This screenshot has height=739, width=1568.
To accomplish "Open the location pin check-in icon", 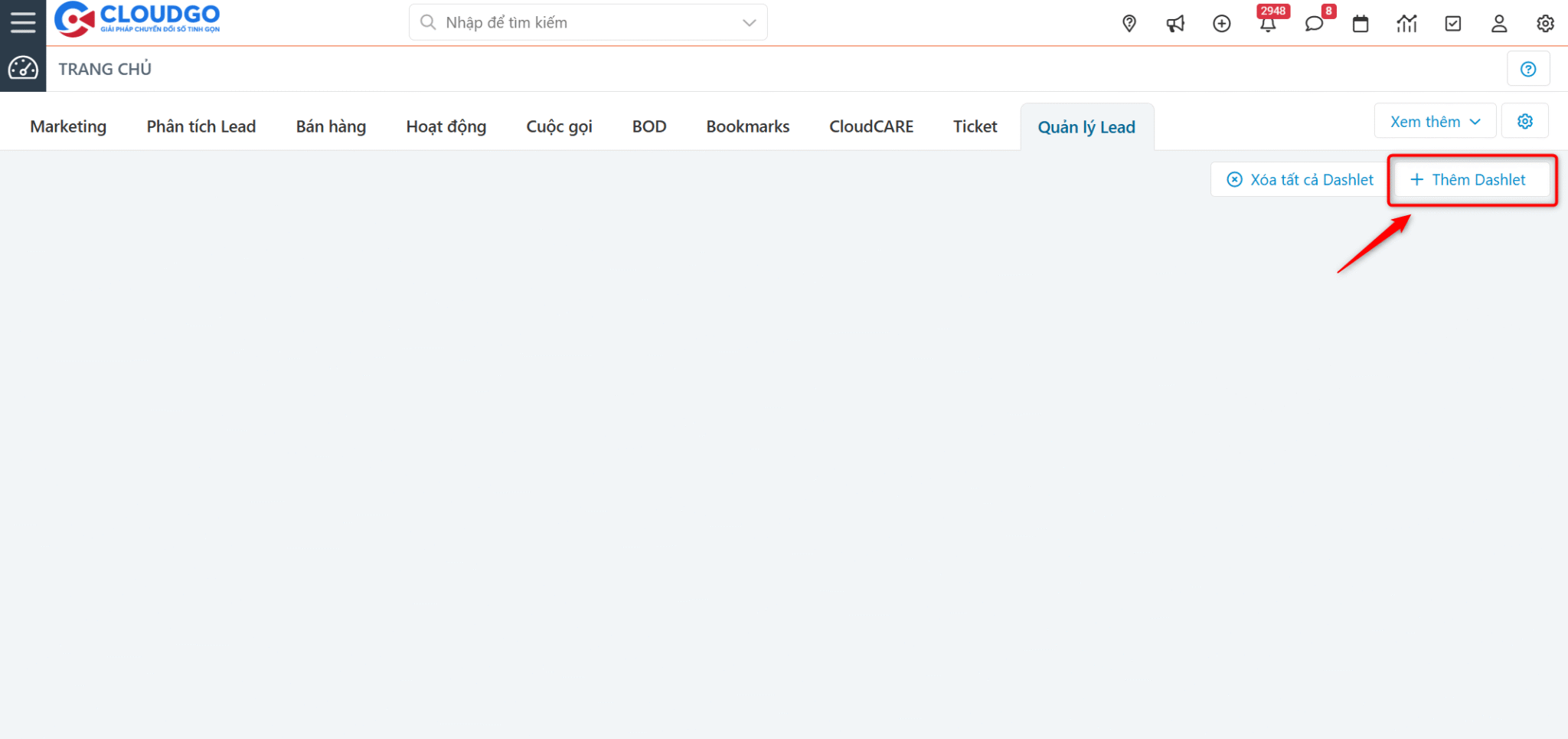I will coord(1129,24).
